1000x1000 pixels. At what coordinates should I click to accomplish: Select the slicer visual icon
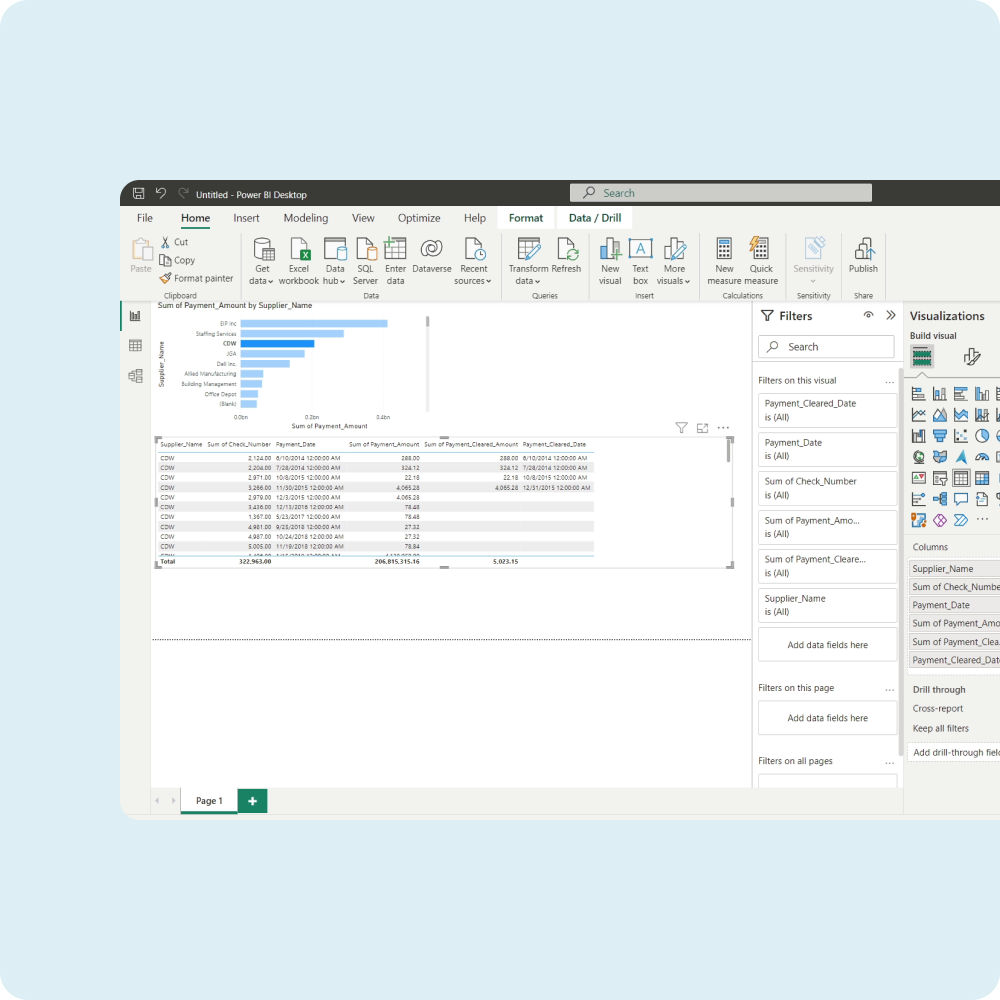point(940,478)
